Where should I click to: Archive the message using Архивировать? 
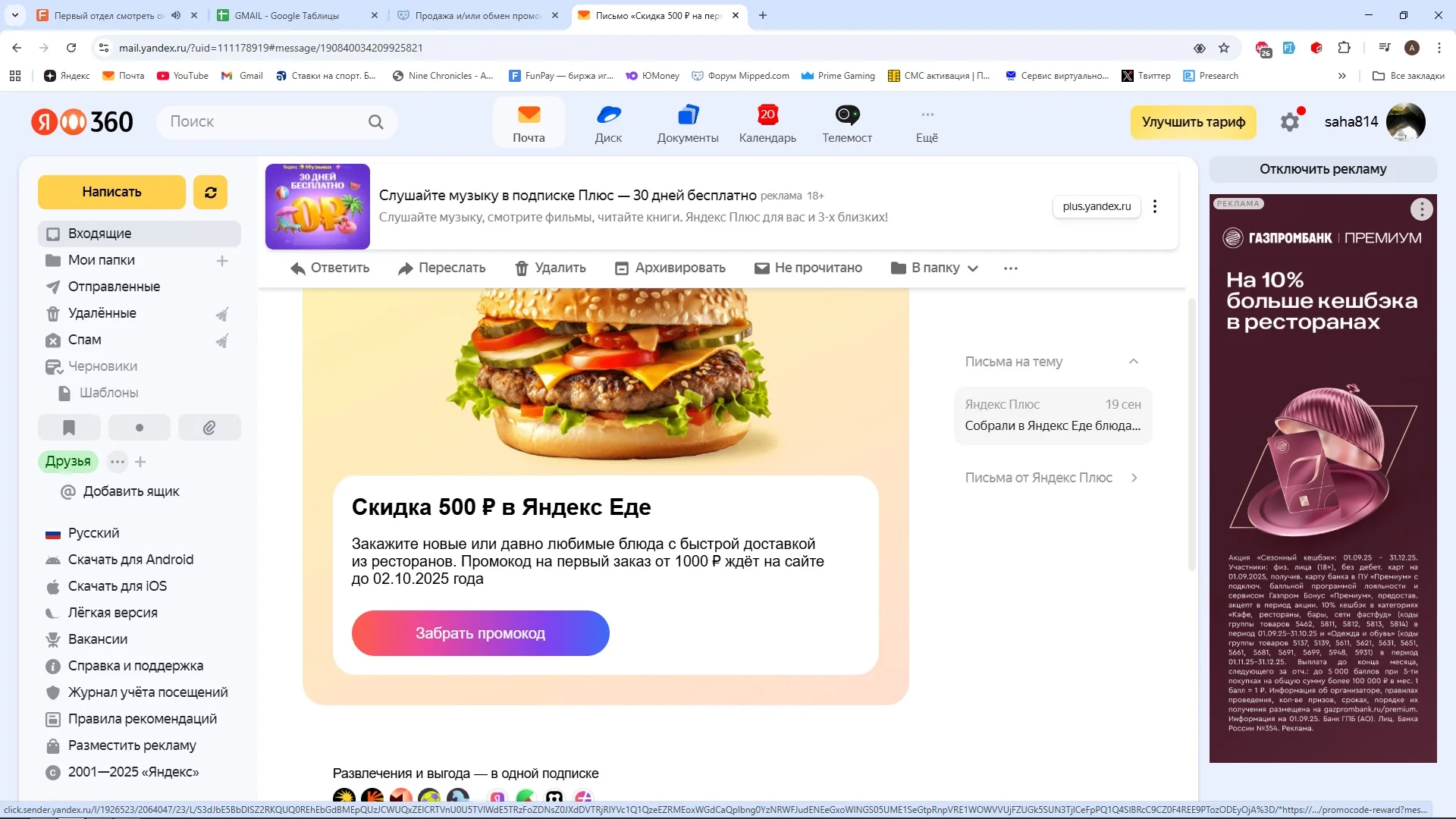670,268
